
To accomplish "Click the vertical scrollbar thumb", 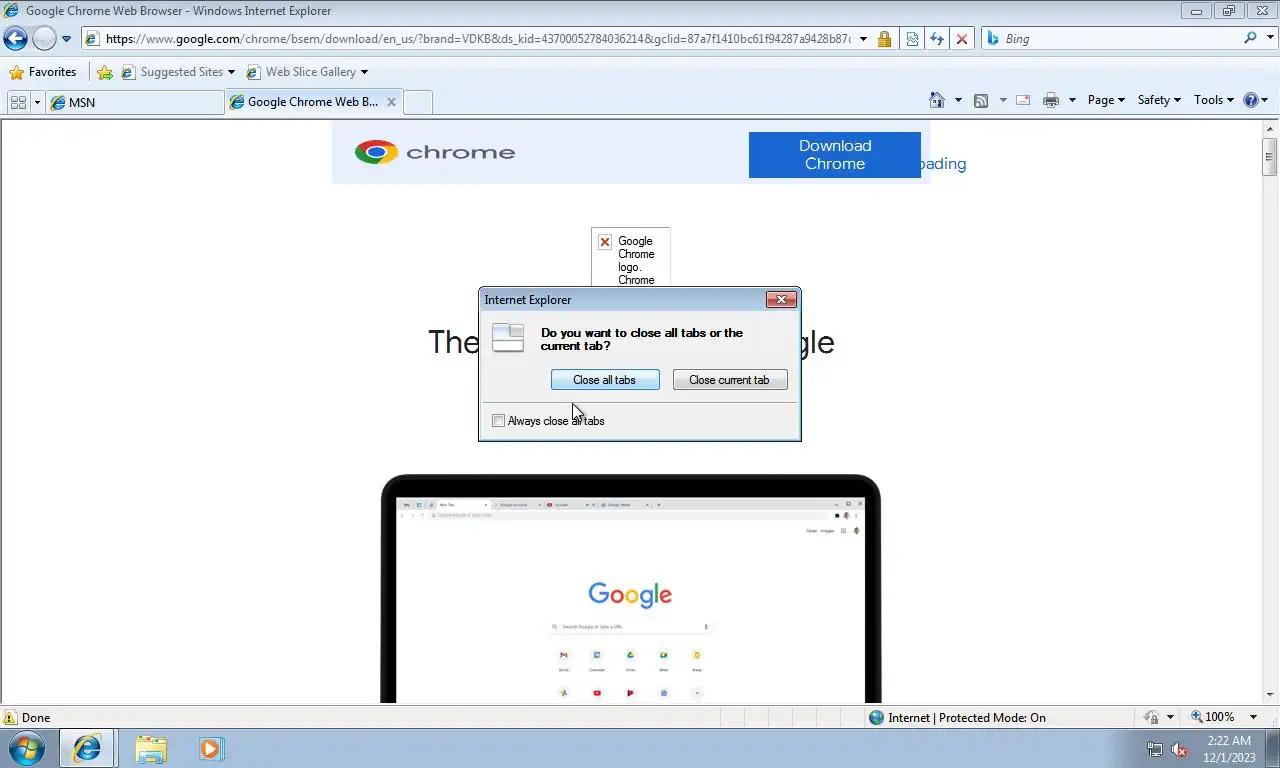I will click(x=1270, y=156).
